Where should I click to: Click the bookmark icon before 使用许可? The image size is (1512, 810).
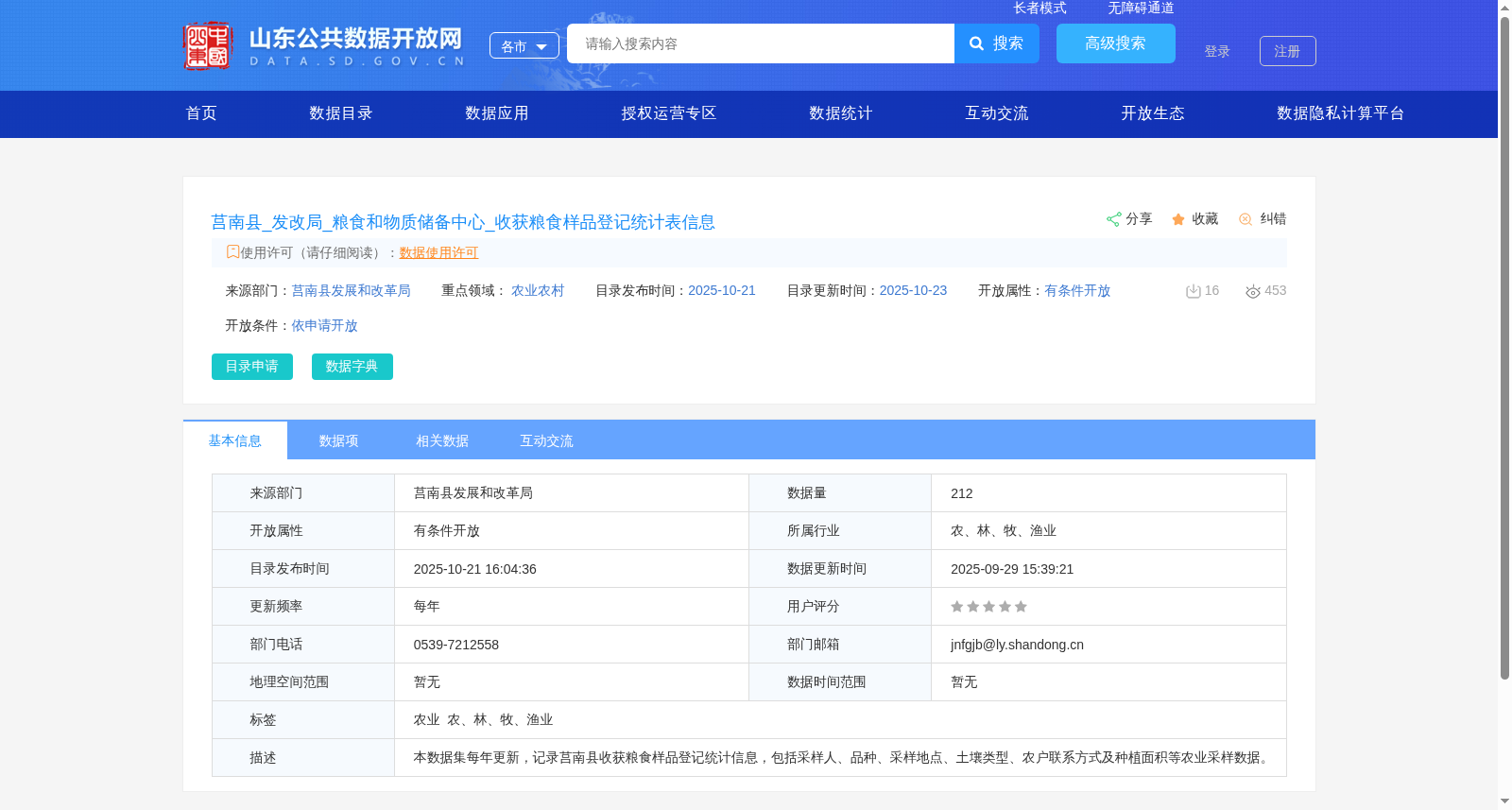[x=232, y=251]
